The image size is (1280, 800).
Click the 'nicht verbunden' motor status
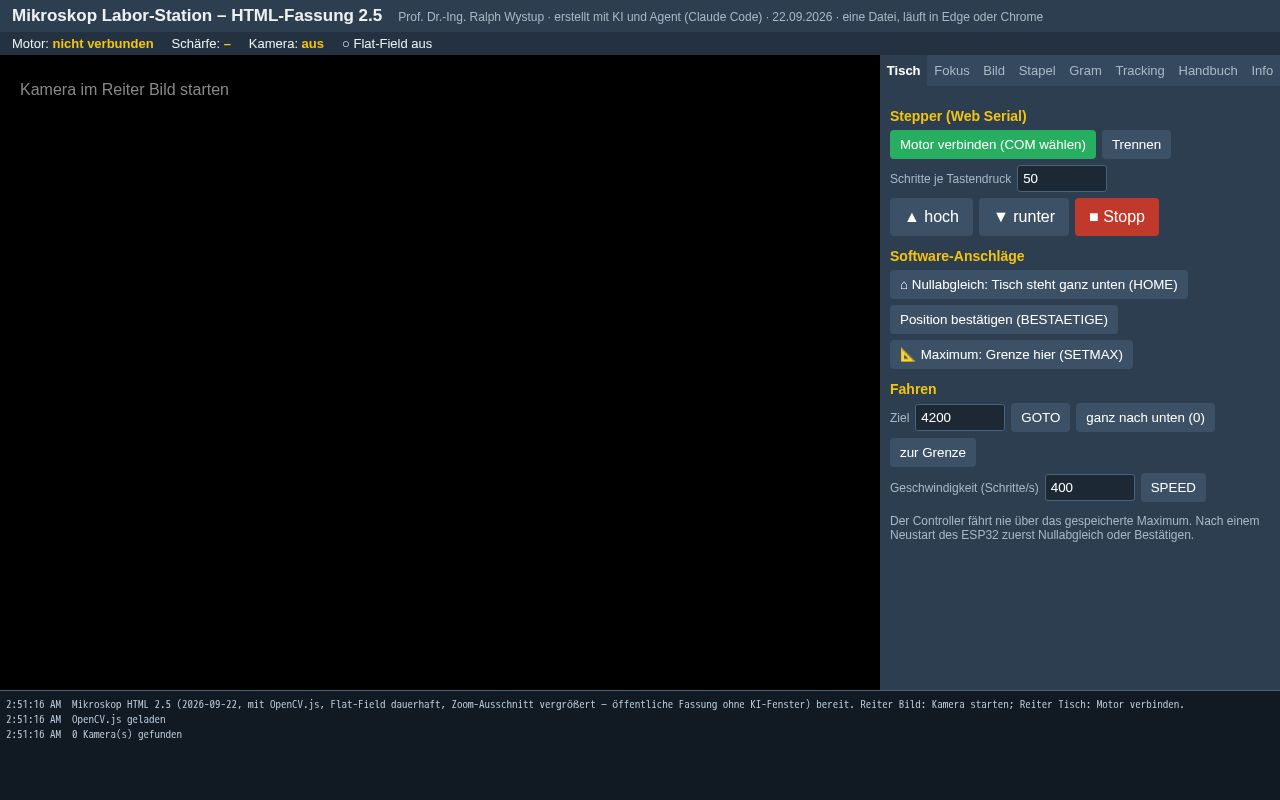click(103, 43)
